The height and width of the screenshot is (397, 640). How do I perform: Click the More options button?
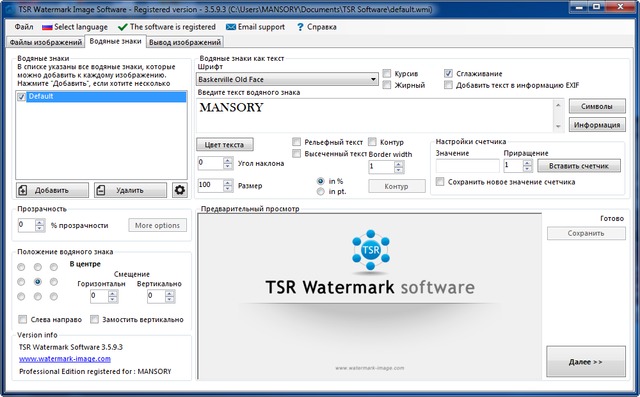[158, 225]
